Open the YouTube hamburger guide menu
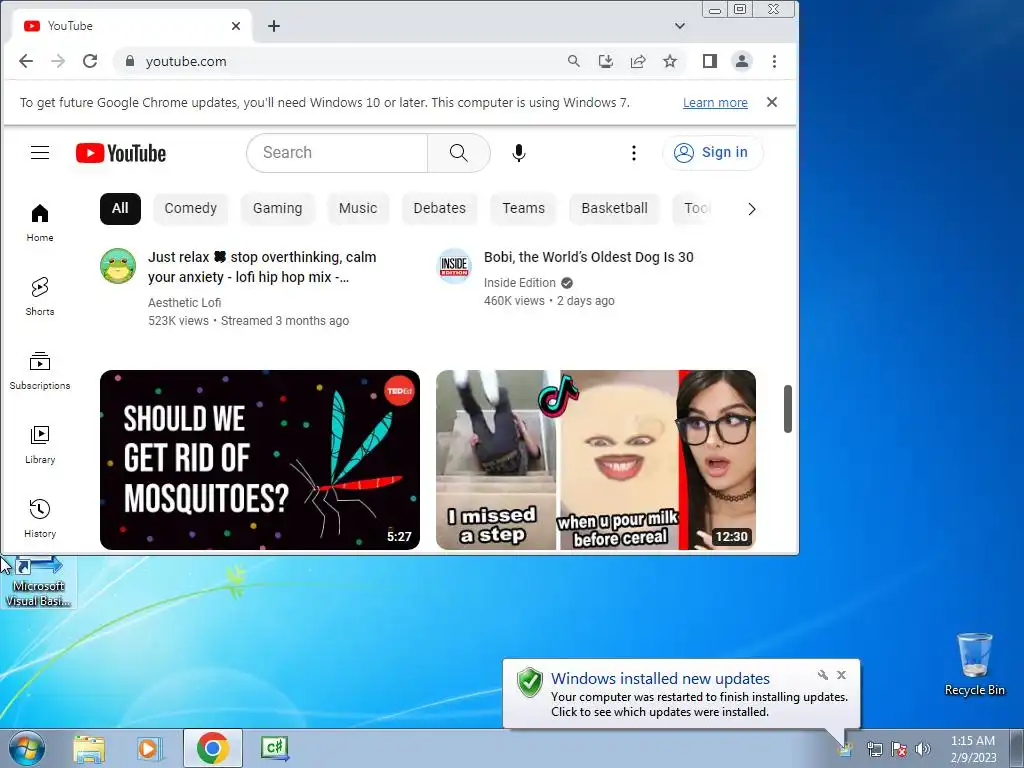The image size is (1024, 768). pos(40,153)
